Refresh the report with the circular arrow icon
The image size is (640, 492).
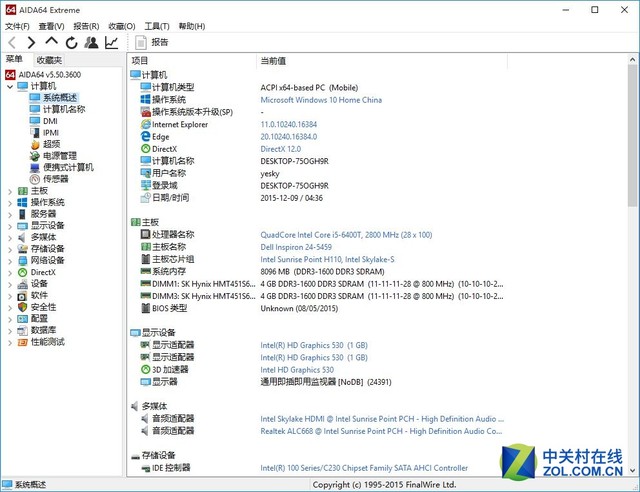(x=71, y=42)
